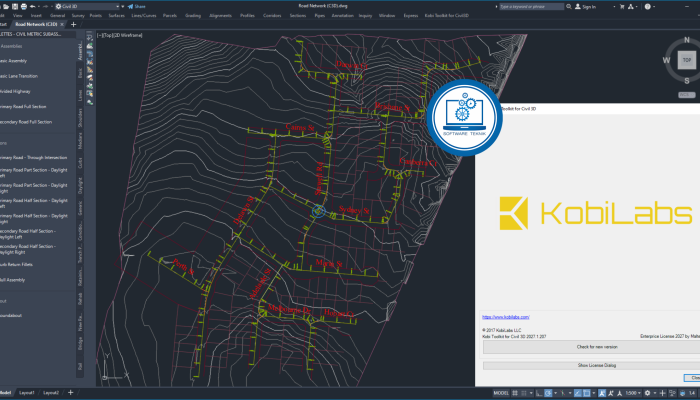Image resolution: width=700 pixels, height=400 pixels.
Task: Click the W compass label on the ViewCube
Action: pyautogui.click(x=666, y=60)
